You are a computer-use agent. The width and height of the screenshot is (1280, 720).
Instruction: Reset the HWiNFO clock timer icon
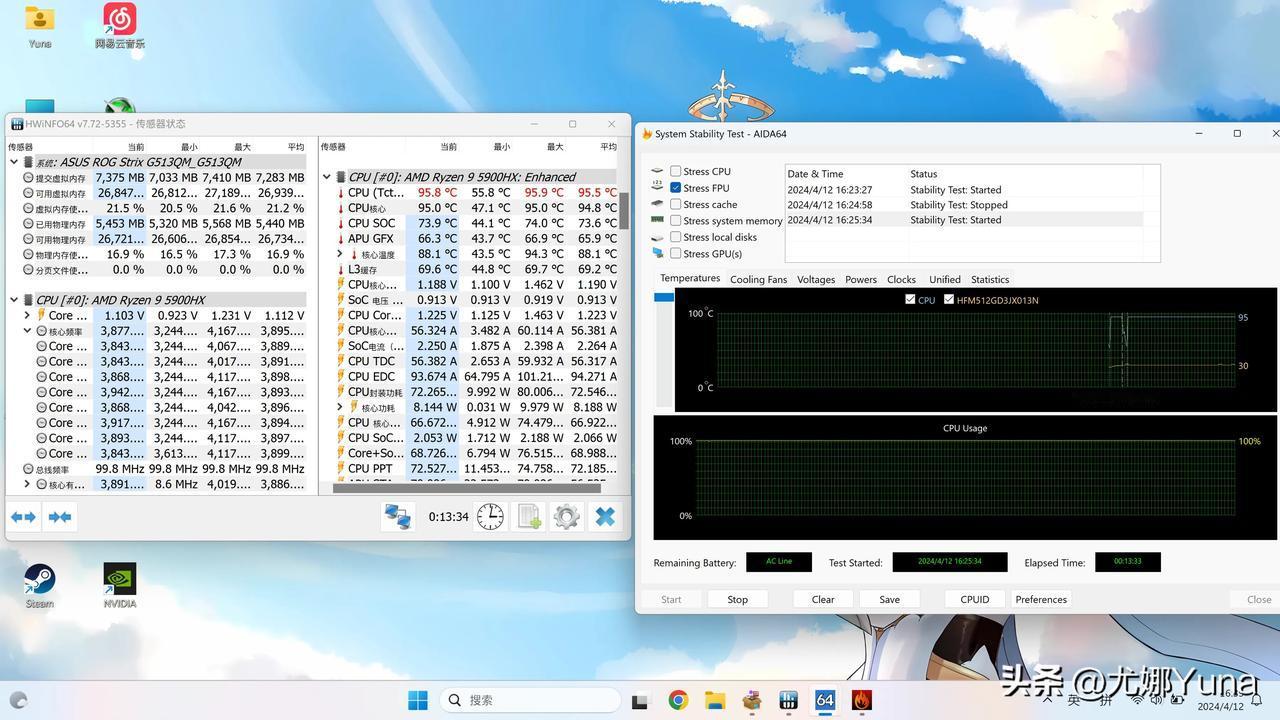(x=490, y=517)
